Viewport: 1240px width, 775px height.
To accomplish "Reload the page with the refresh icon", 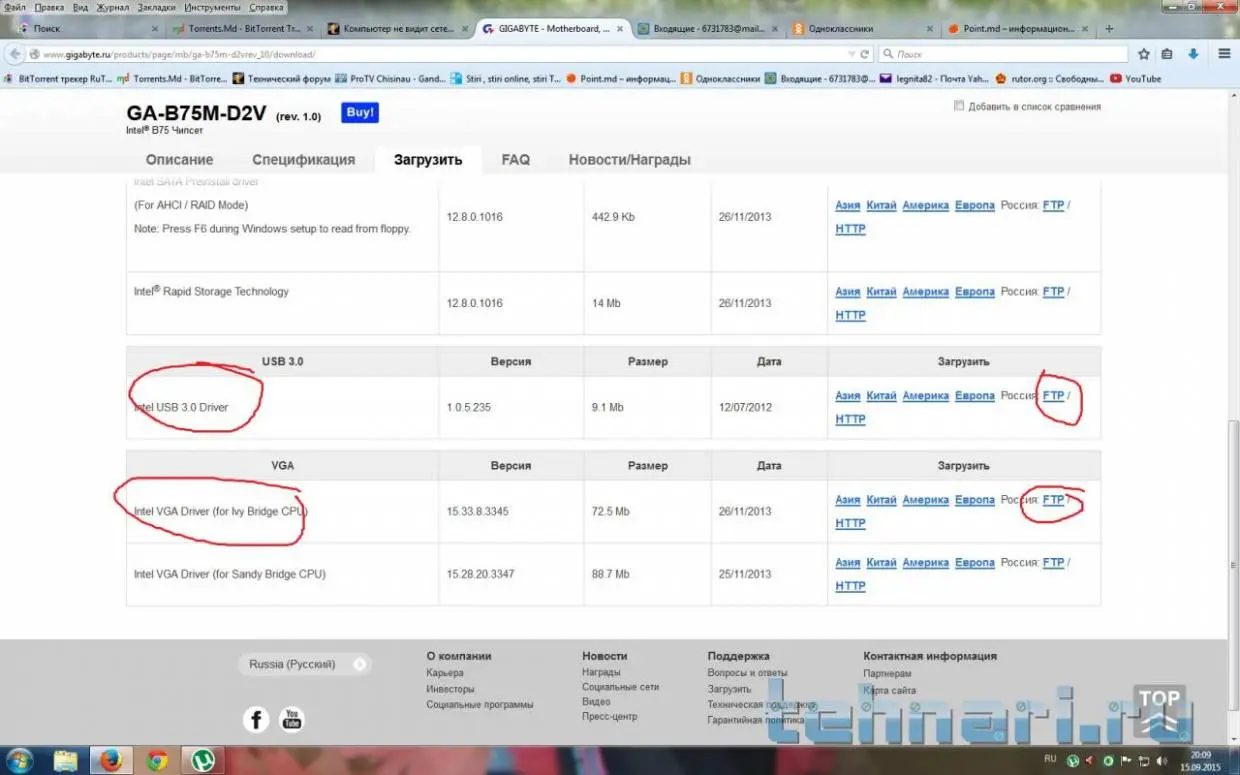I will 864,54.
